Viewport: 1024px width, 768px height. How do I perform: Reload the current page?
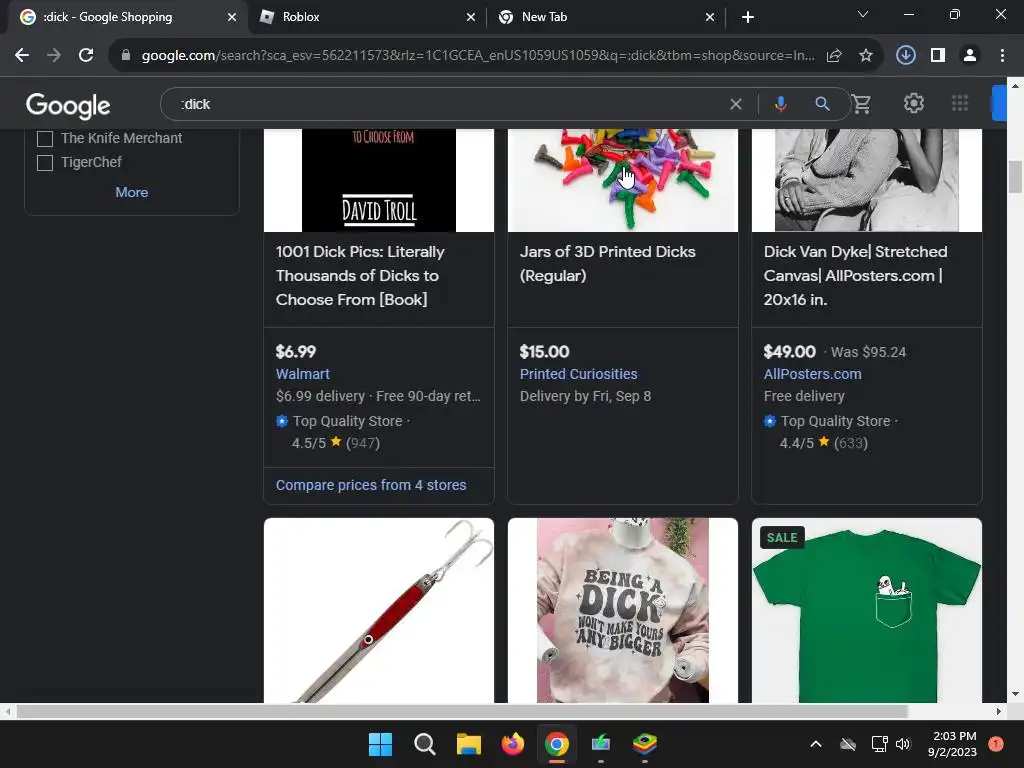86,56
